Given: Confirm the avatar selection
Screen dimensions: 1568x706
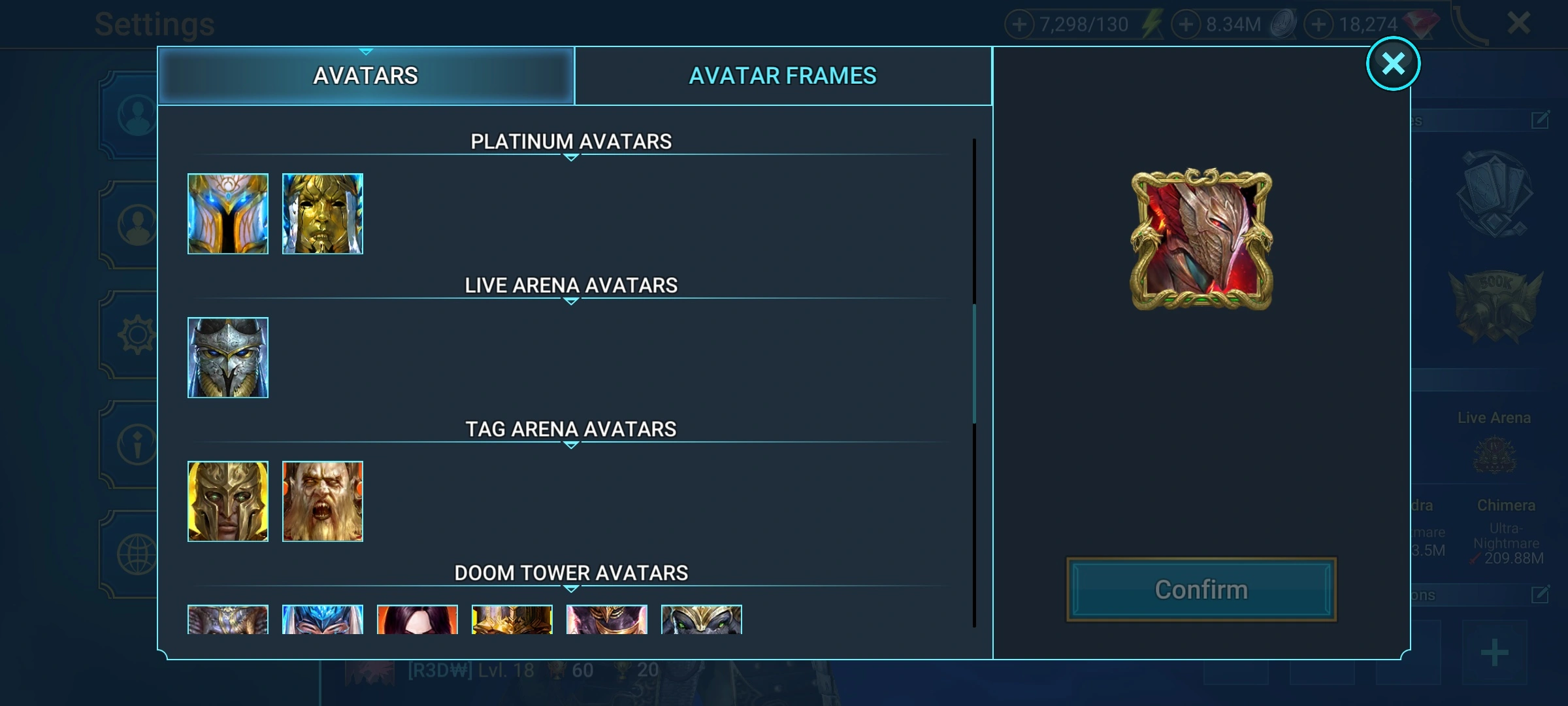Looking at the screenshot, I should pyautogui.click(x=1201, y=590).
